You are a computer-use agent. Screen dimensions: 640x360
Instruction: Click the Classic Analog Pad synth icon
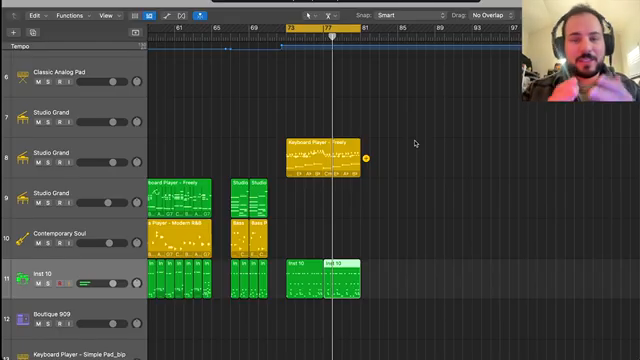[x=23, y=77]
